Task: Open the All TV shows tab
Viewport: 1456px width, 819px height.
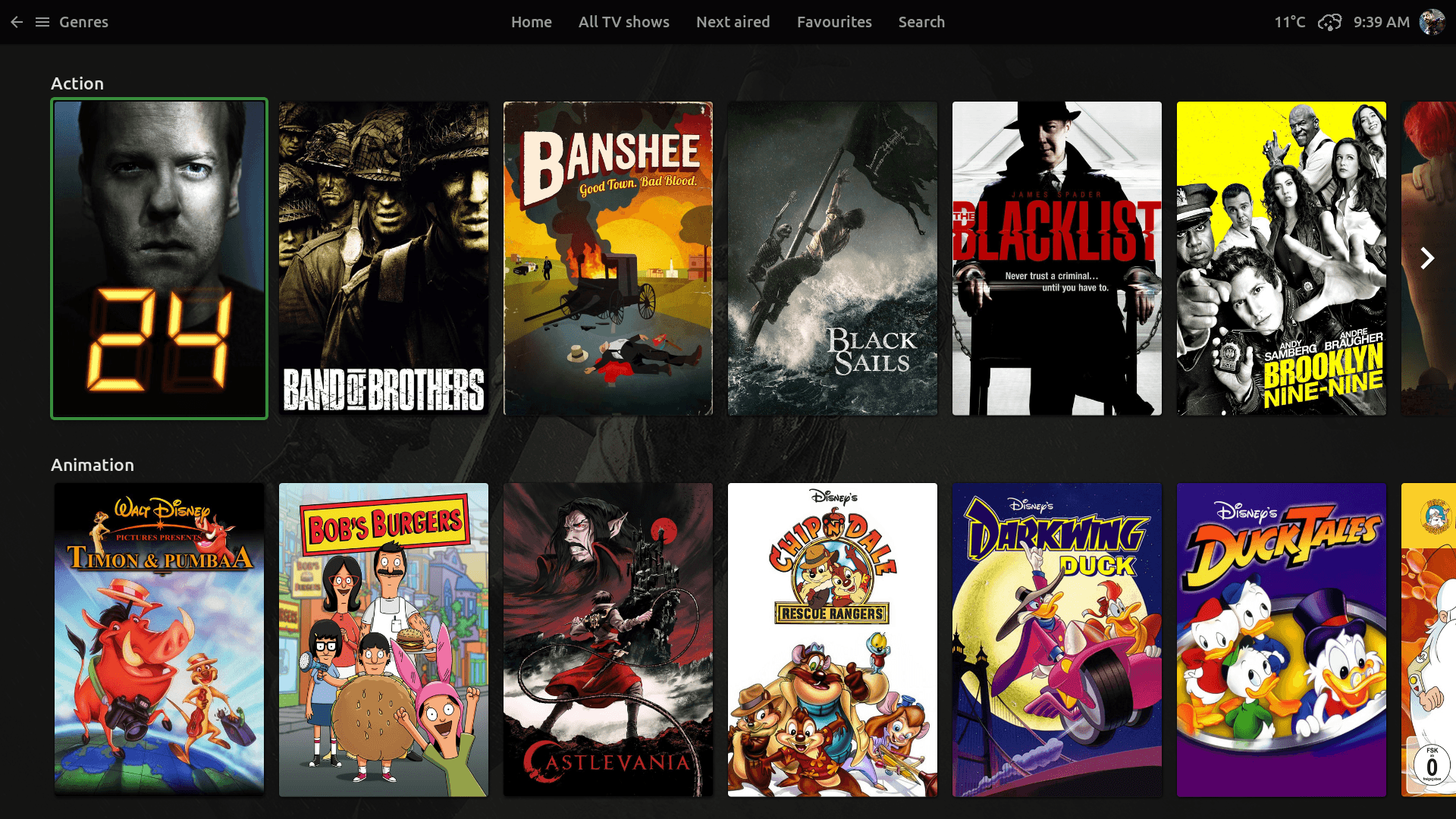Action: point(624,22)
